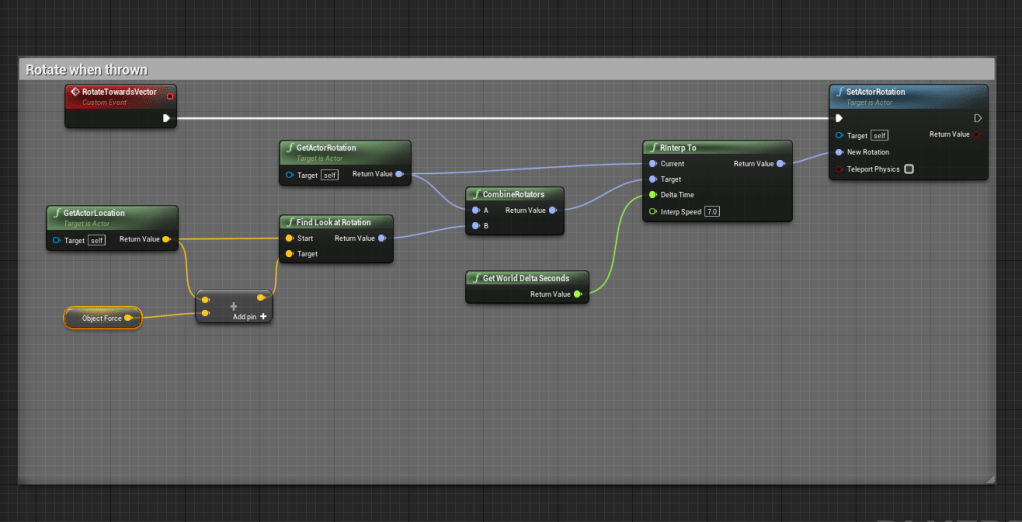This screenshot has width=1022, height=522.
Task: Click the red delegate pin on RotateTowardsVector
Action: coord(170,96)
